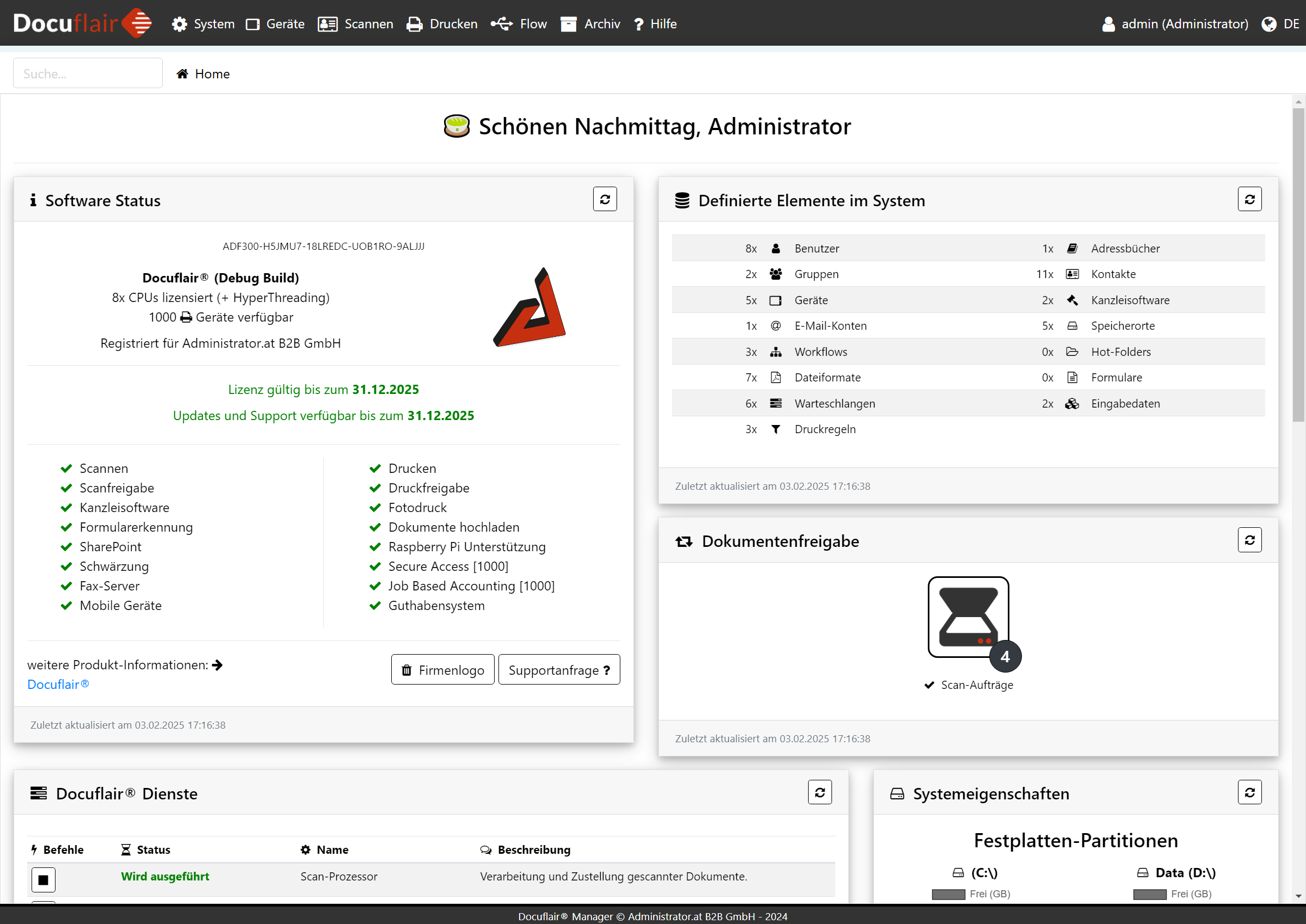This screenshot has height=924, width=1306.
Task: Click the Docuflair Dienste refresh icon
Action: point(820,793)
